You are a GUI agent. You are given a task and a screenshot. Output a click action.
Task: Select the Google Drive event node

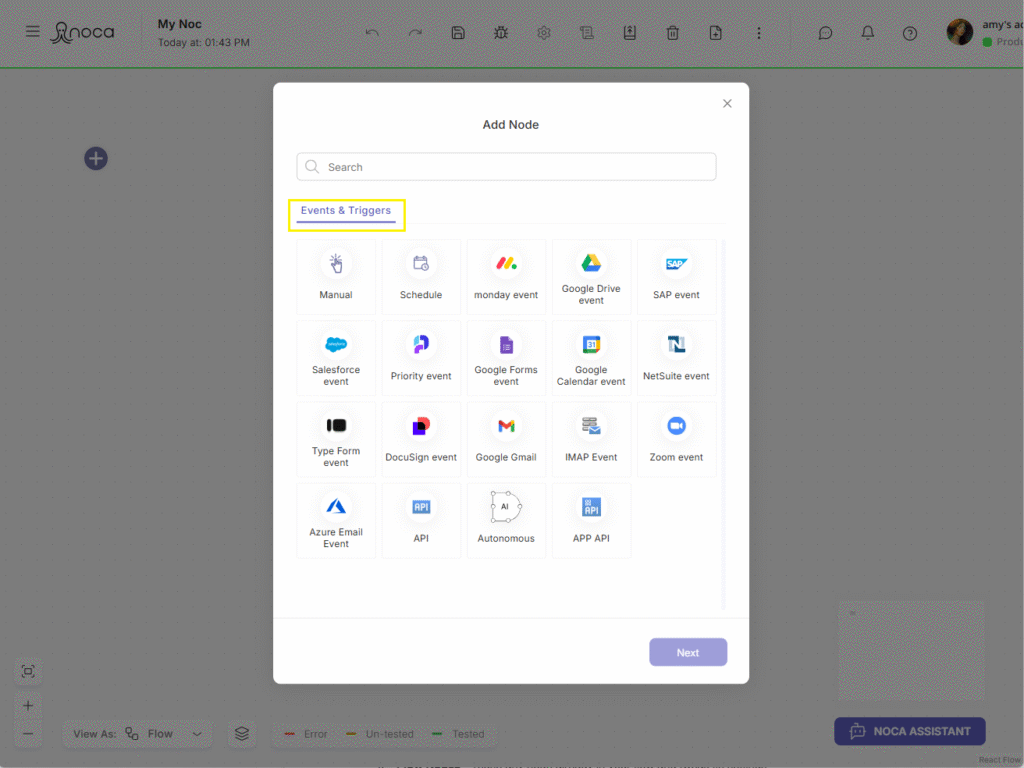[591, 277]
